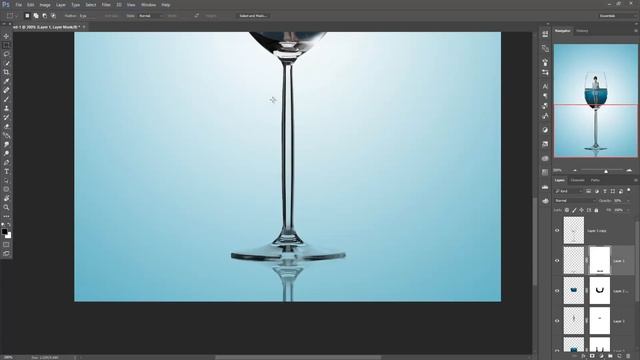
Task: Select the Pen tool
Action: [x=6, y=162]
